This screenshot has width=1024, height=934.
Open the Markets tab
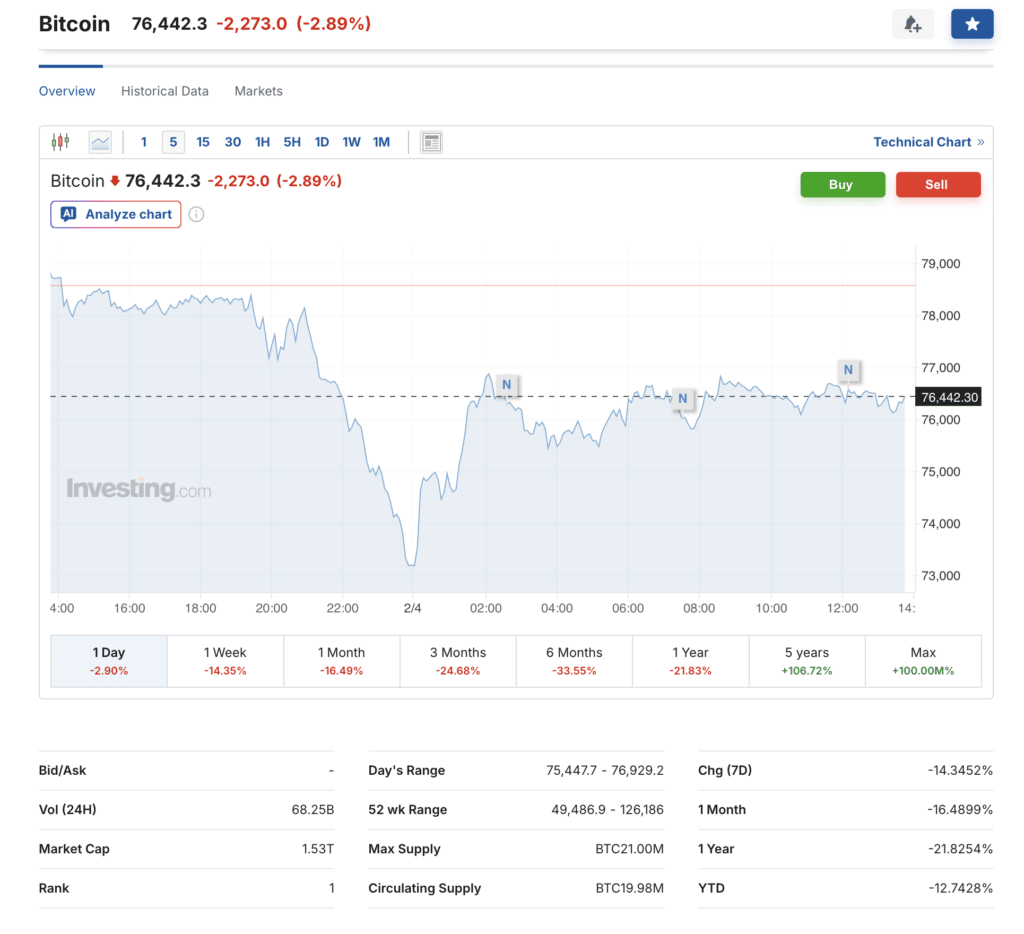tap(259, 91)
